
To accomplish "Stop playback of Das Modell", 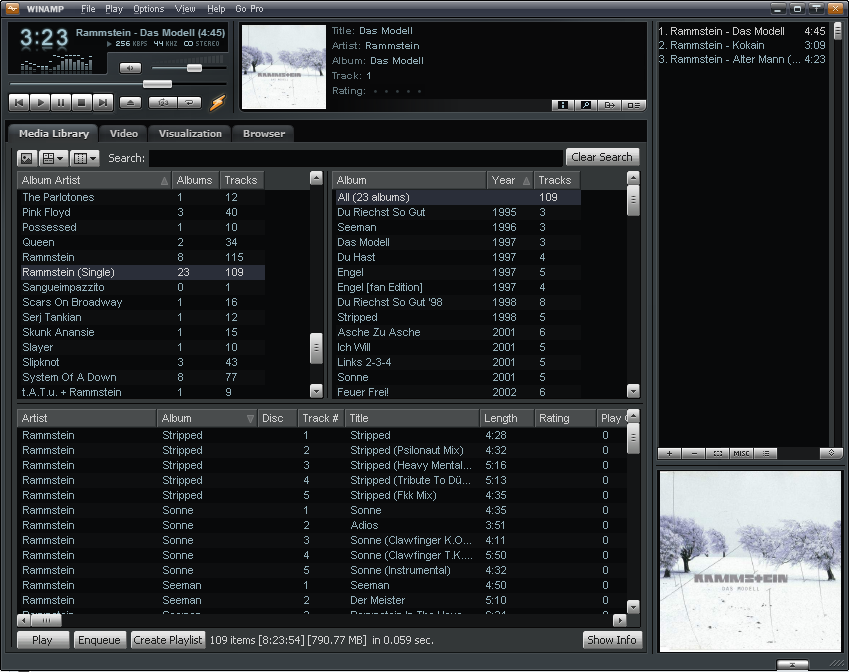I will click(x=82, y=102).
